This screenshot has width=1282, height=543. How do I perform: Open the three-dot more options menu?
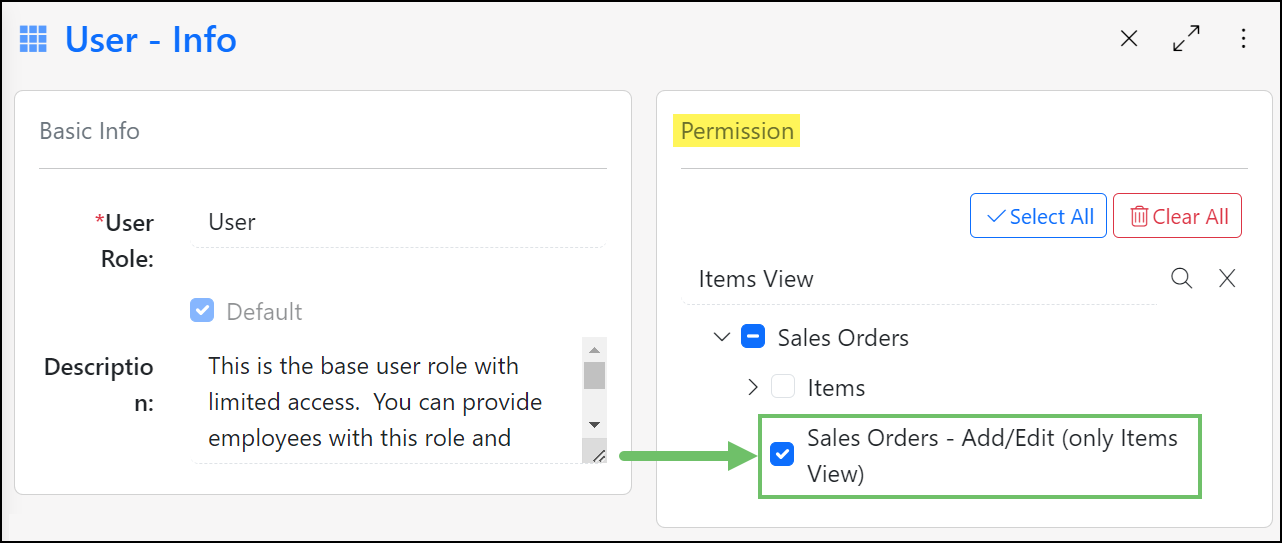click(1243, 39)
